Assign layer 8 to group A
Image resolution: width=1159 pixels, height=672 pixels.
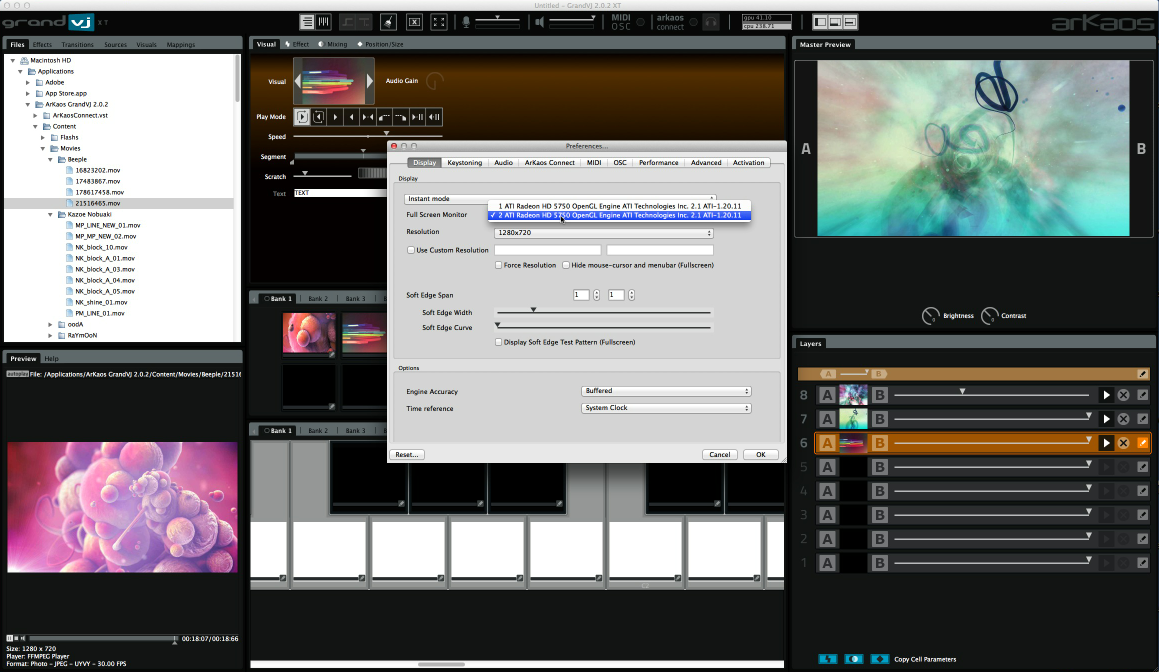tap(827, 396)
